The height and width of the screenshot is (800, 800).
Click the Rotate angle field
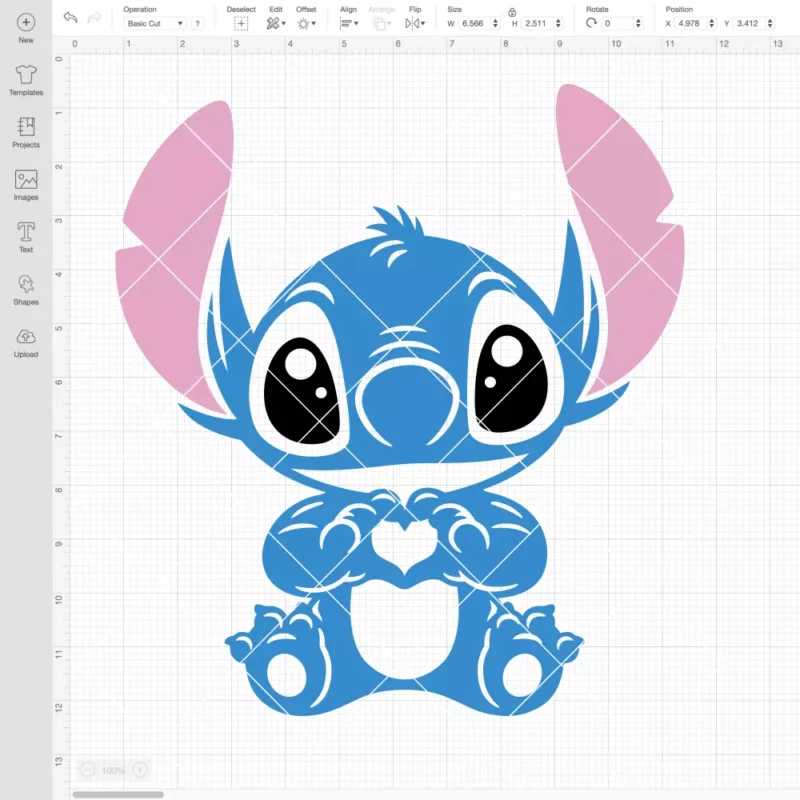click(617, 23)
